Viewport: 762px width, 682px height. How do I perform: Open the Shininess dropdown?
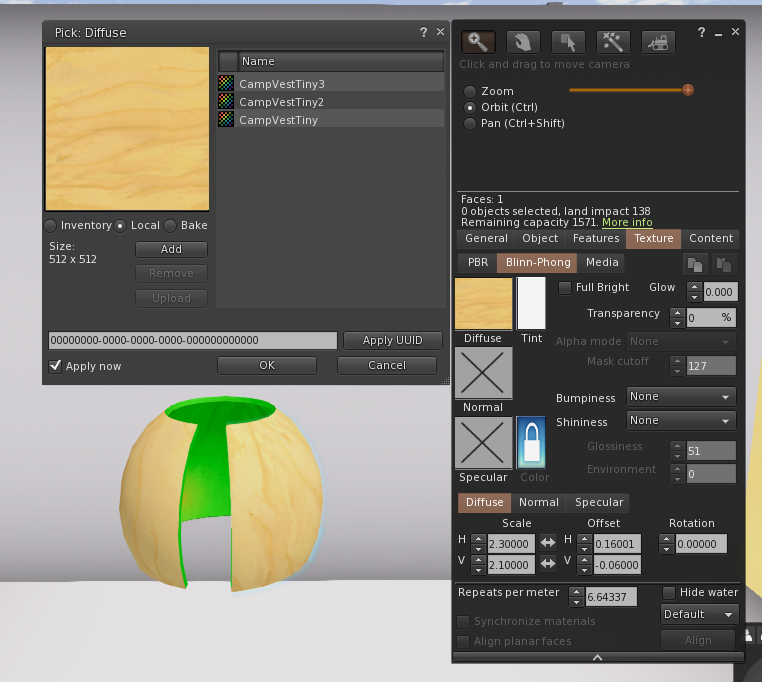point(680,421)
